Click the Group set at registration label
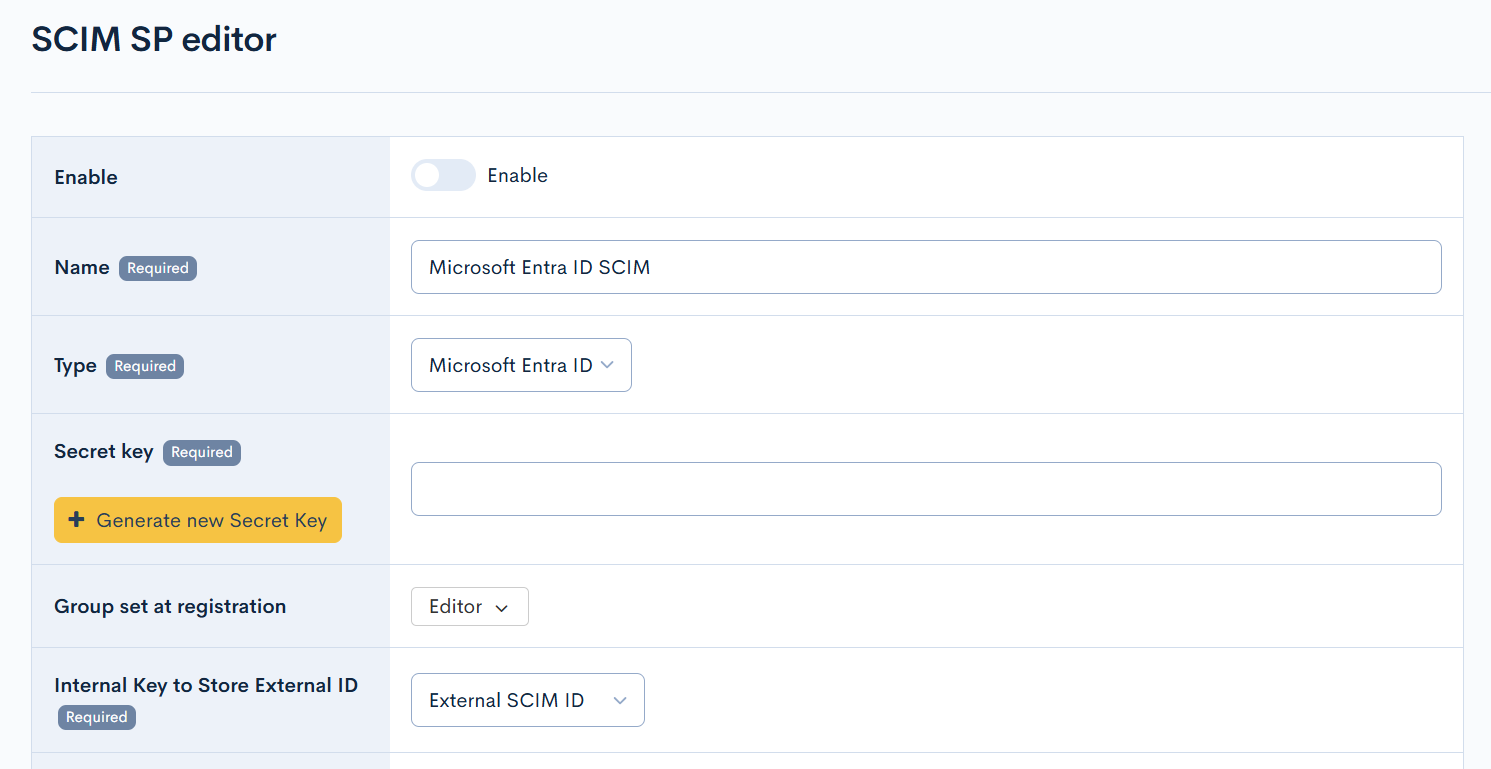Screen dimensions: 1491x769 point(170,606)
